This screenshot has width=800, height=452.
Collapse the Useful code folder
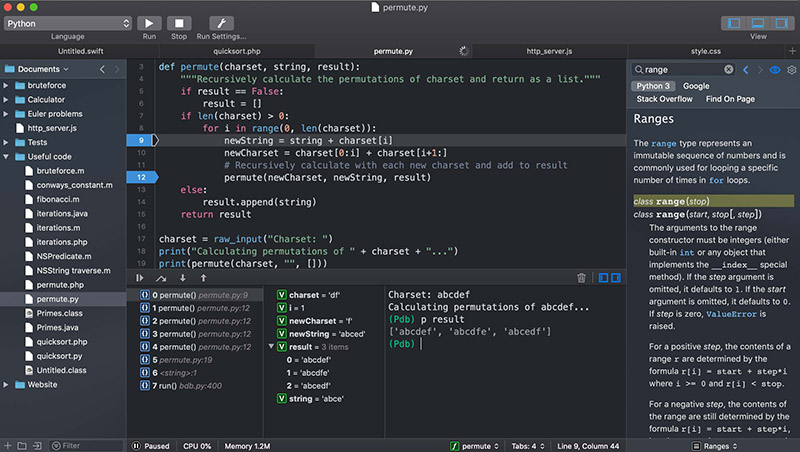tap(6, 157)
